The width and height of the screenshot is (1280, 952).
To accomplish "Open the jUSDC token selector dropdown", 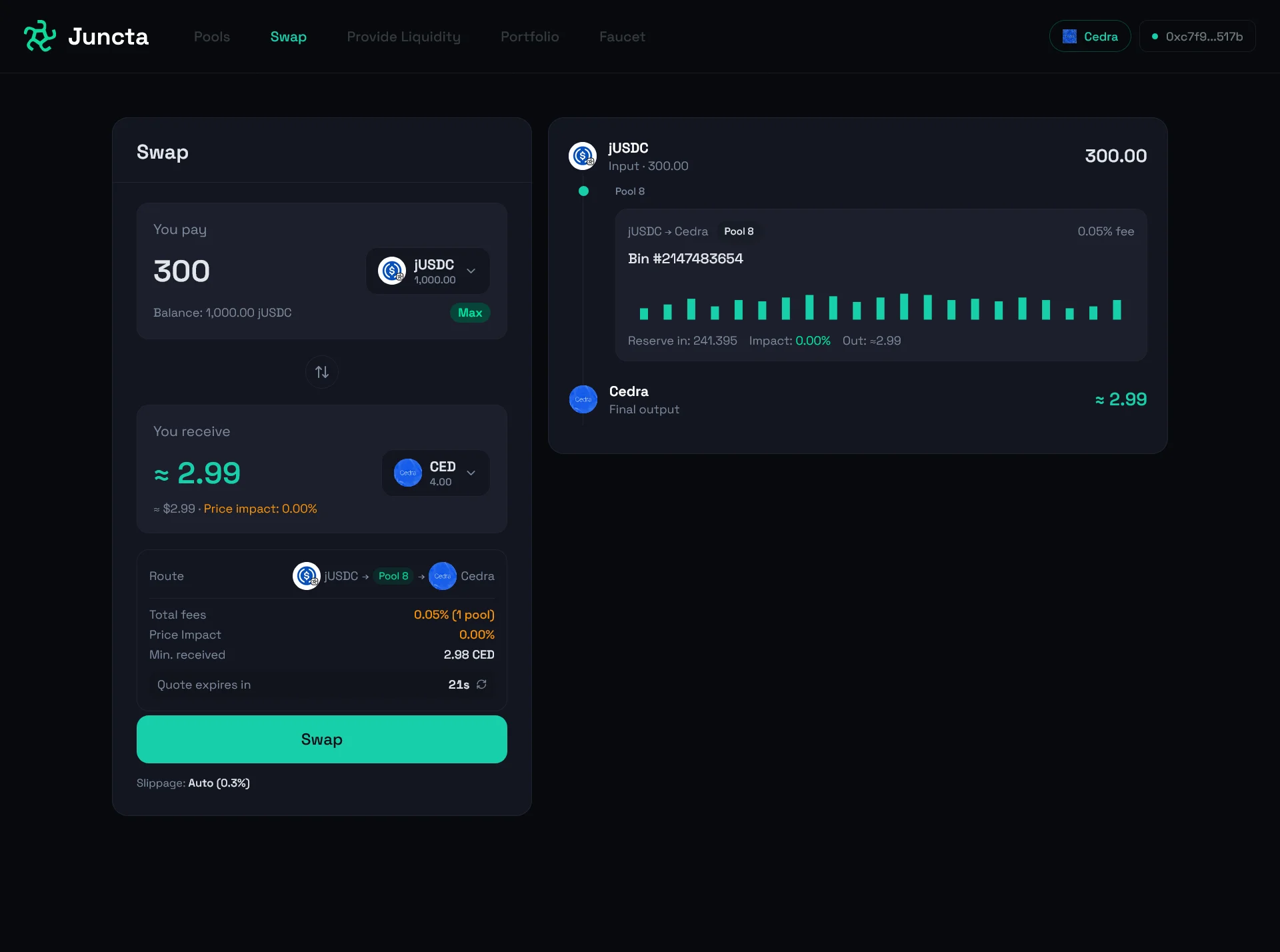I will coord(428,271).
